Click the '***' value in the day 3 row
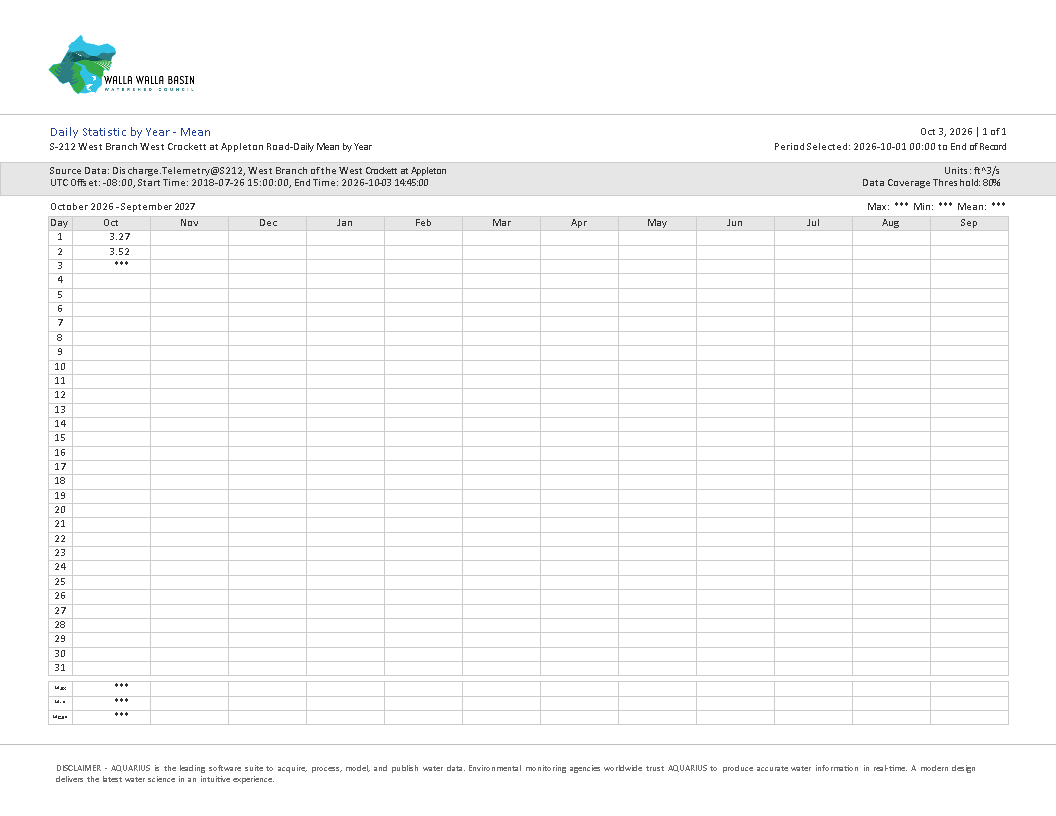Screen dimensions: 1056x816 121,264
